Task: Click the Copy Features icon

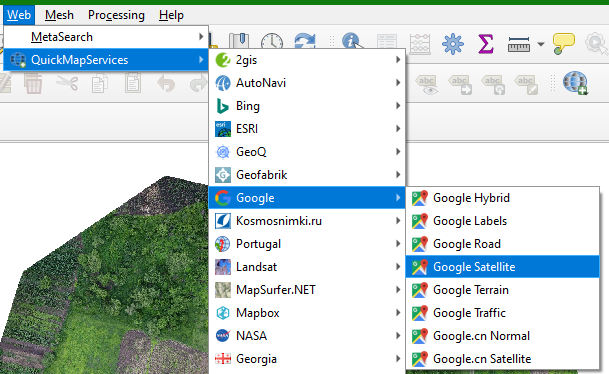Action: click(100, 83)
